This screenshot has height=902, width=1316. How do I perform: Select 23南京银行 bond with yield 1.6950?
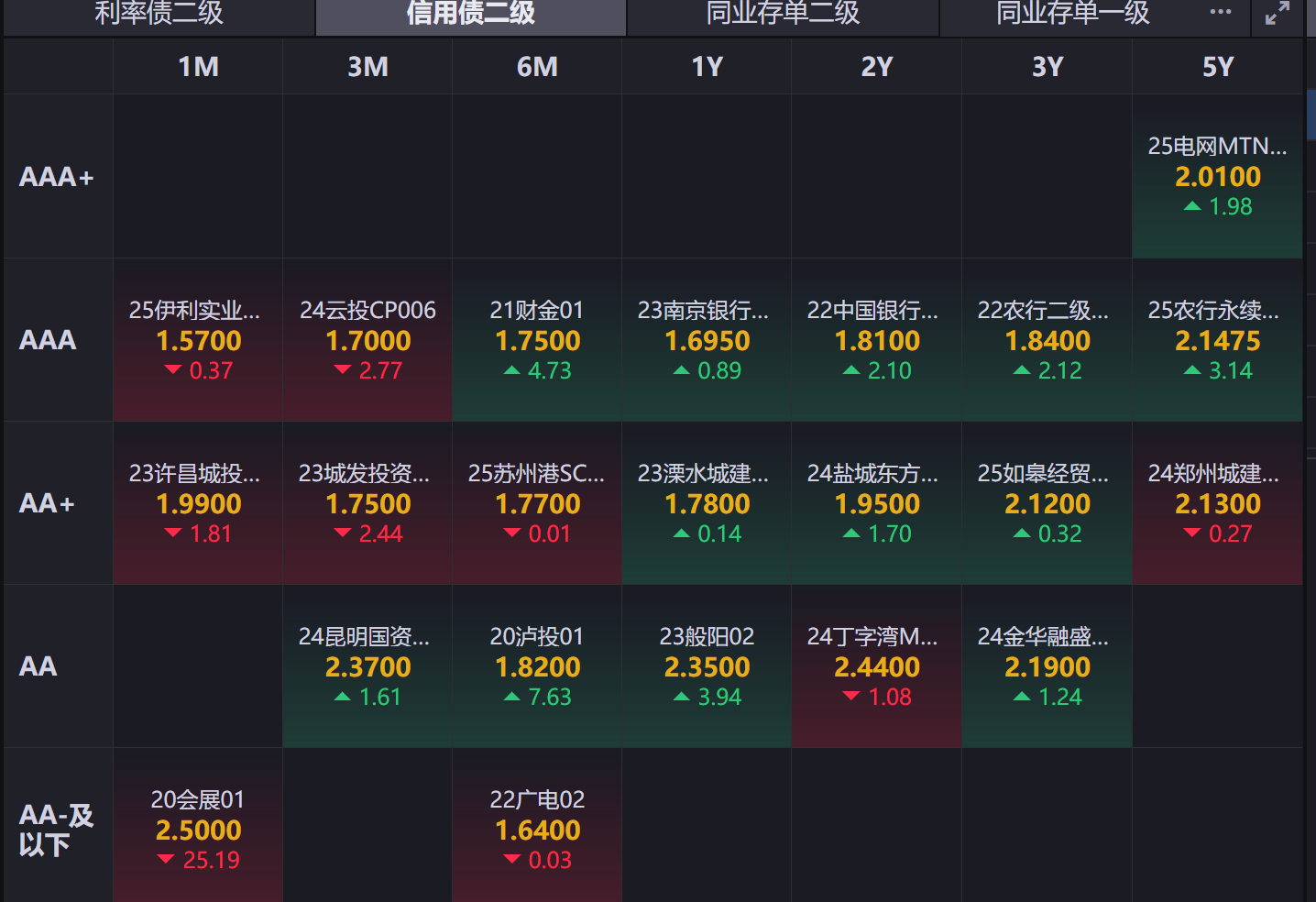[x=707, y=340]
